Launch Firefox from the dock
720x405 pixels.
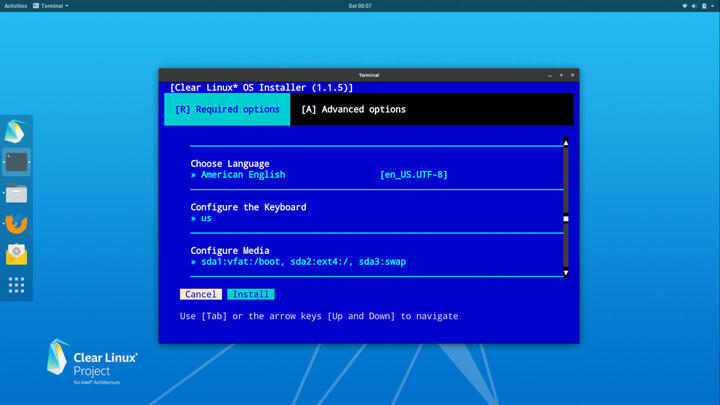[17, 224]
